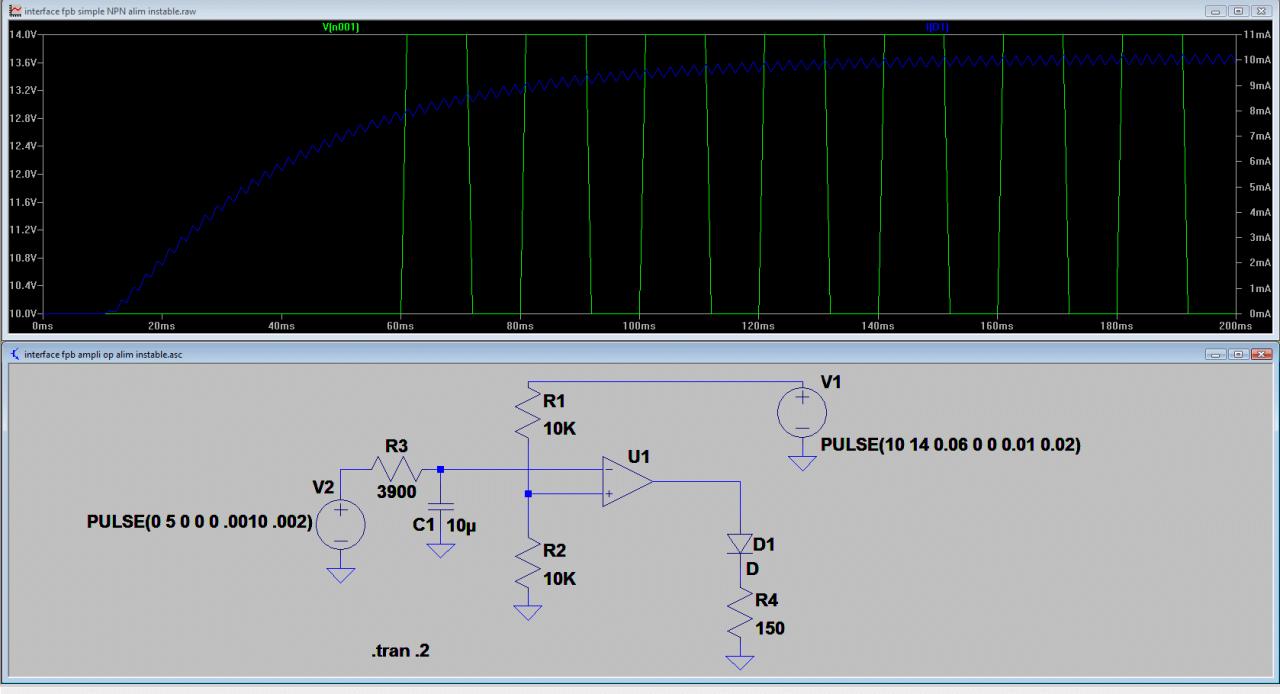Click the ground symbol below R4
This screenshot has width=1280, height=694.
coord(741,661)
